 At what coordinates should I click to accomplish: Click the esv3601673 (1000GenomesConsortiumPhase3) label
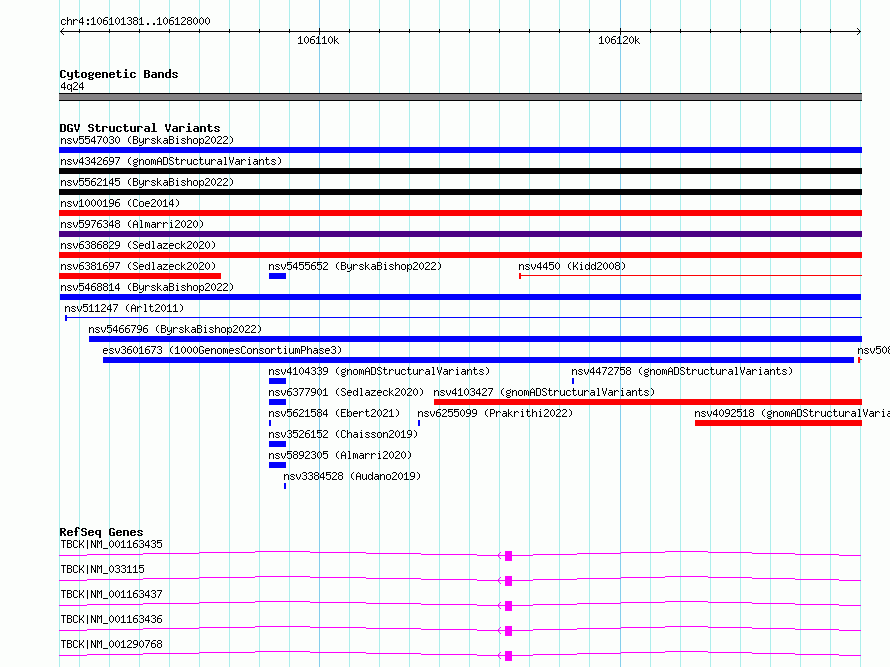tap(222, 350)
